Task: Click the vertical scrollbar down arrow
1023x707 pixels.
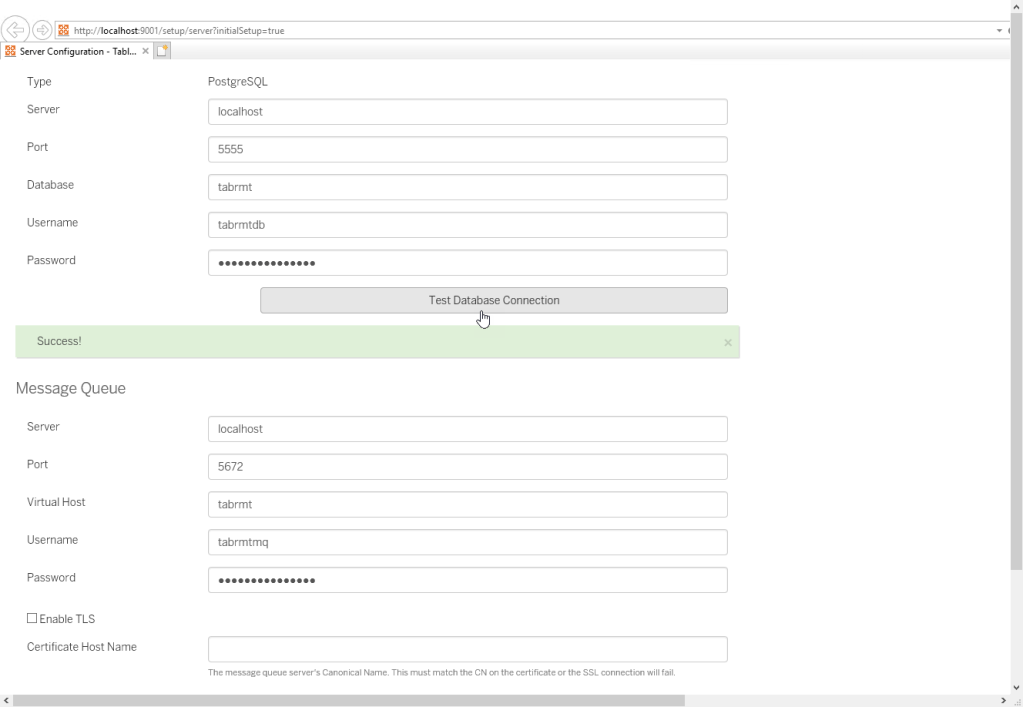Action: click(1017, 687)
